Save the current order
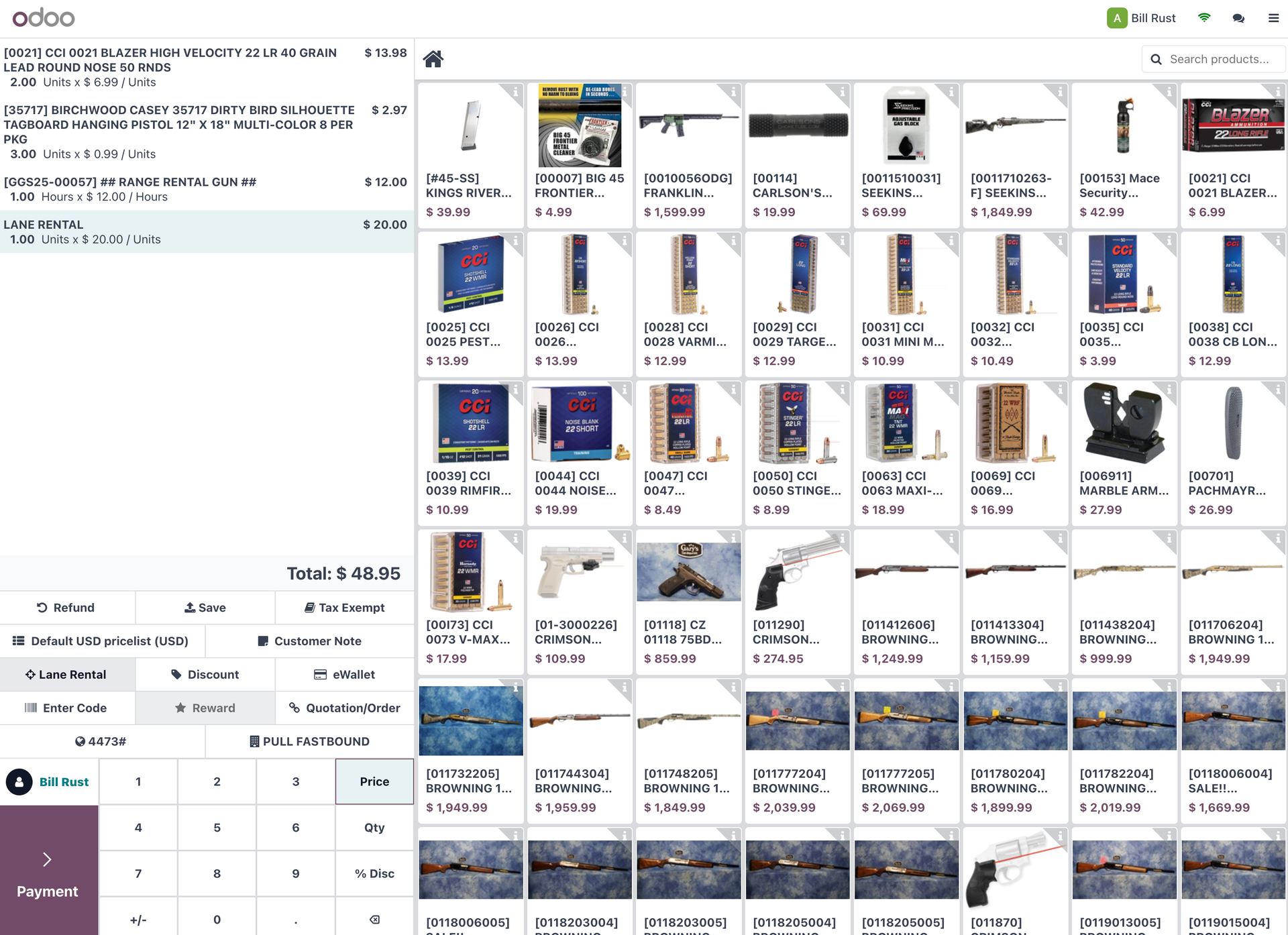The height and width of the screenshot is (935, 1288). click(x=205, y=608)
